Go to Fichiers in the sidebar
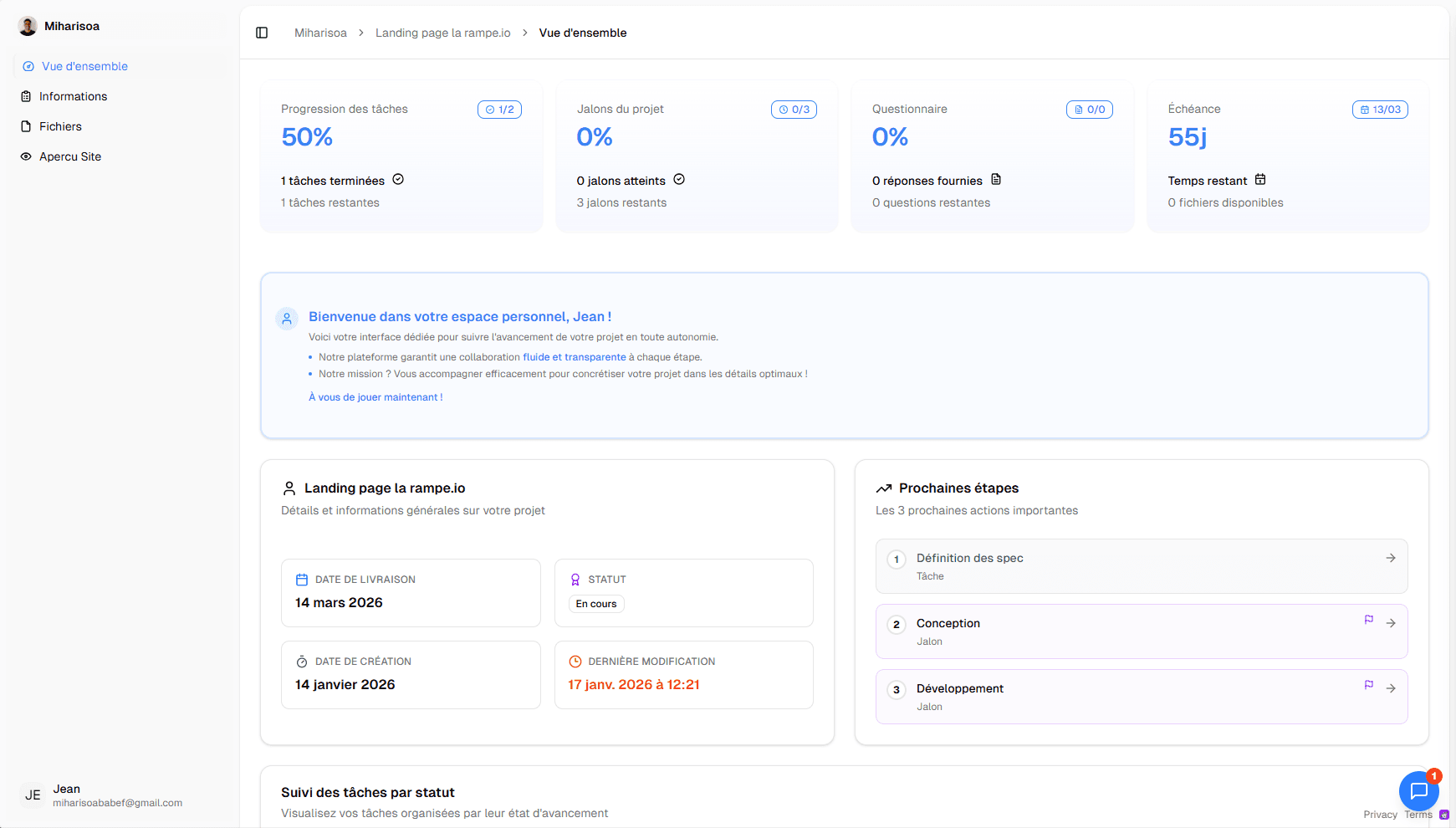The height and width of the screenshot is (828, 1456). pos(60,126)
